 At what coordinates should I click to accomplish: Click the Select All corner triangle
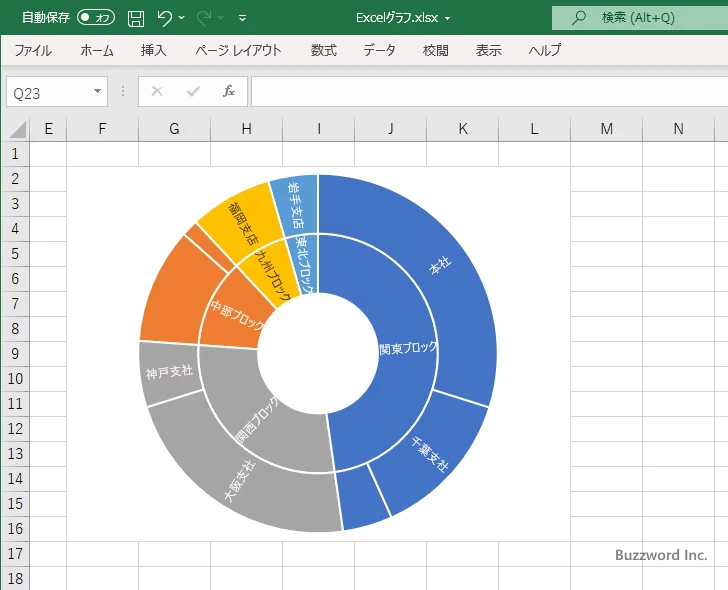pos(17,129)
